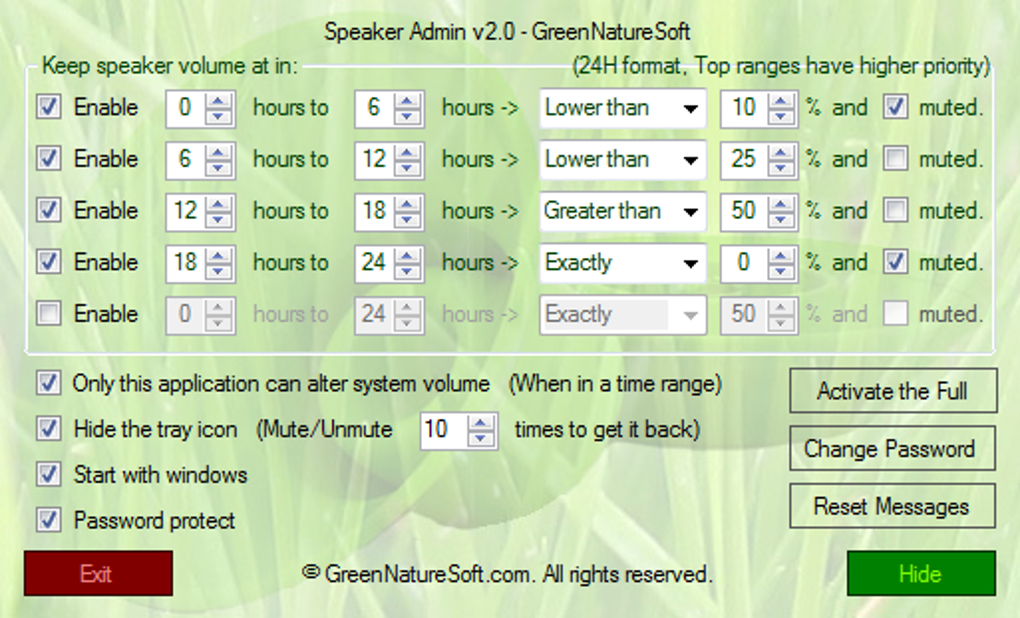1020x618 pixels.
Task: Decrease end hour 24 in fourth row
Action: tap(407, 271)
